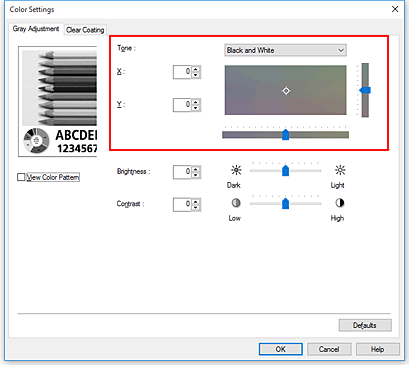Image resolution: width=409 pixels, height=365 pixels.
Task: Click the X value input field
Action: 182,72
